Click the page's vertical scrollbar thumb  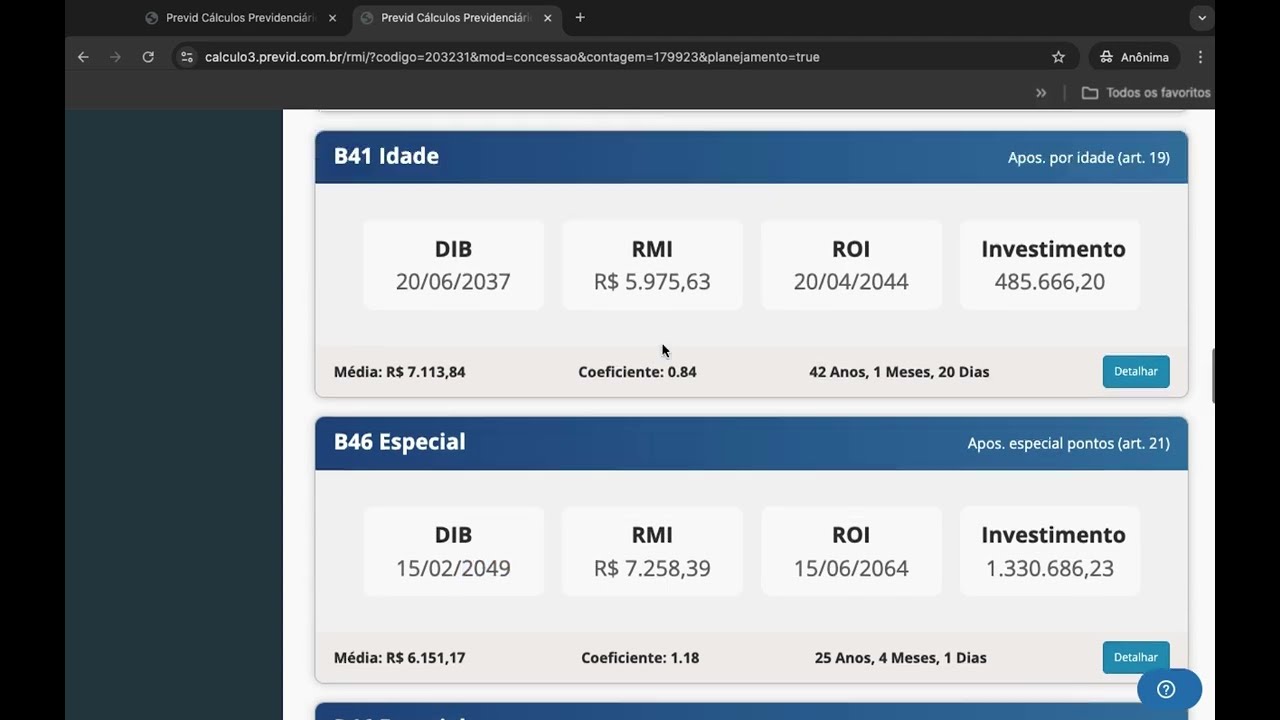(1213, 376)
